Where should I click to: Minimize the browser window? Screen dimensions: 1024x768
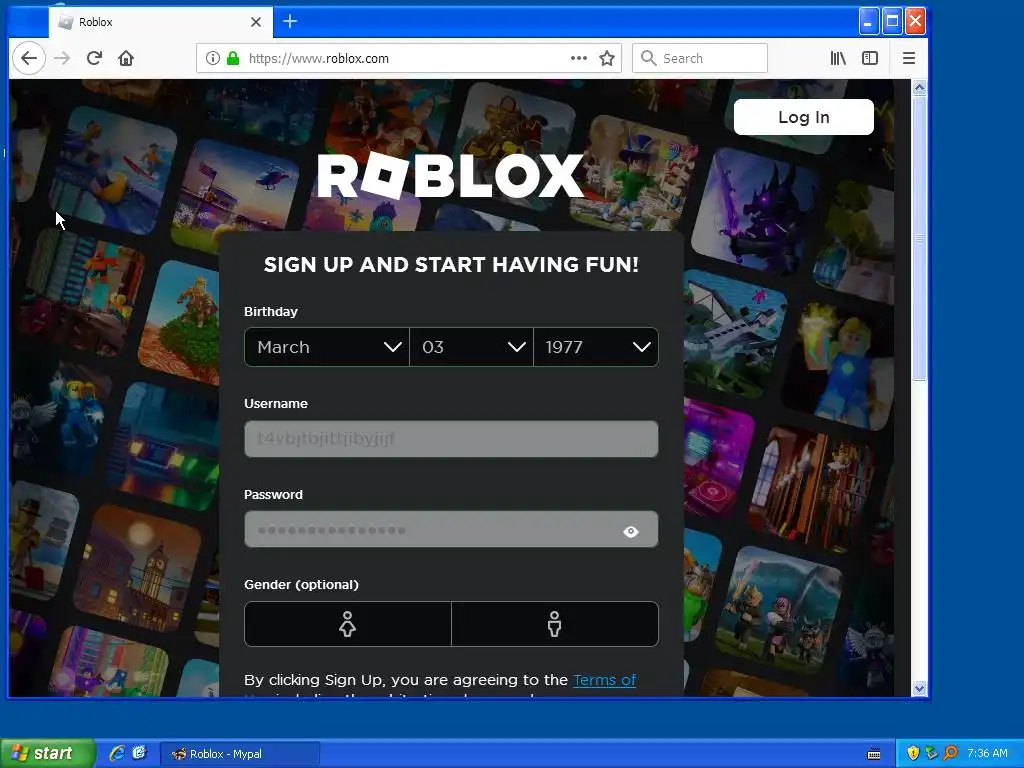coord(868,22)
